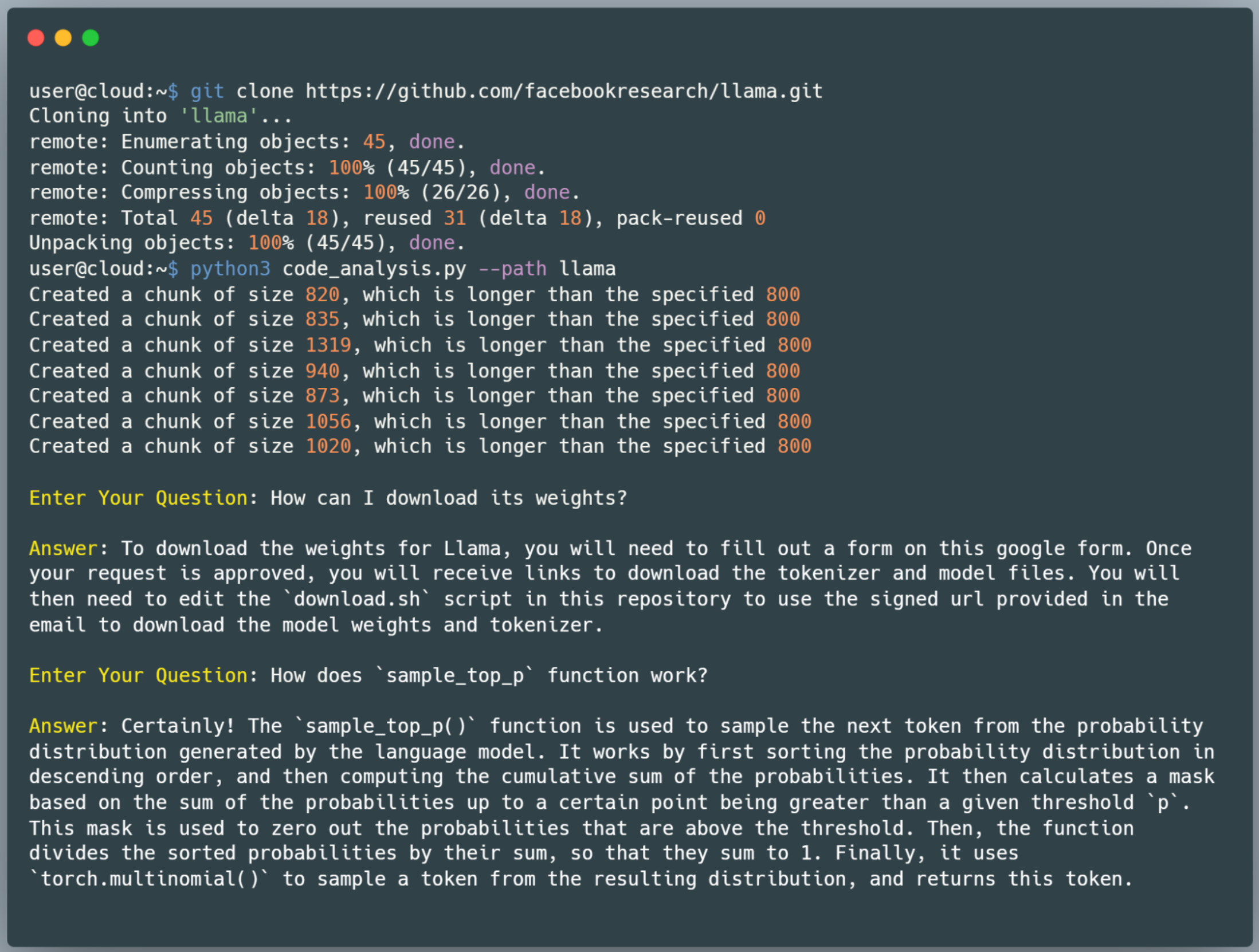Viewport: 1259px width, 952px height.
Task: Click the red close window button
Action: (x=36, y=38)
